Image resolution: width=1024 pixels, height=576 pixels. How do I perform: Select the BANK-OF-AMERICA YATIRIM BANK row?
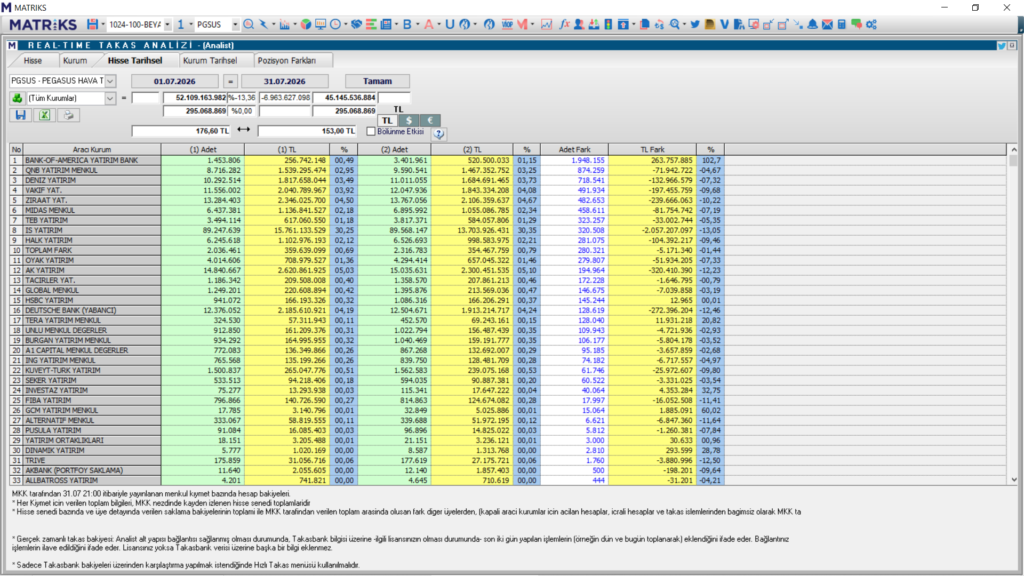coord(367,160)
